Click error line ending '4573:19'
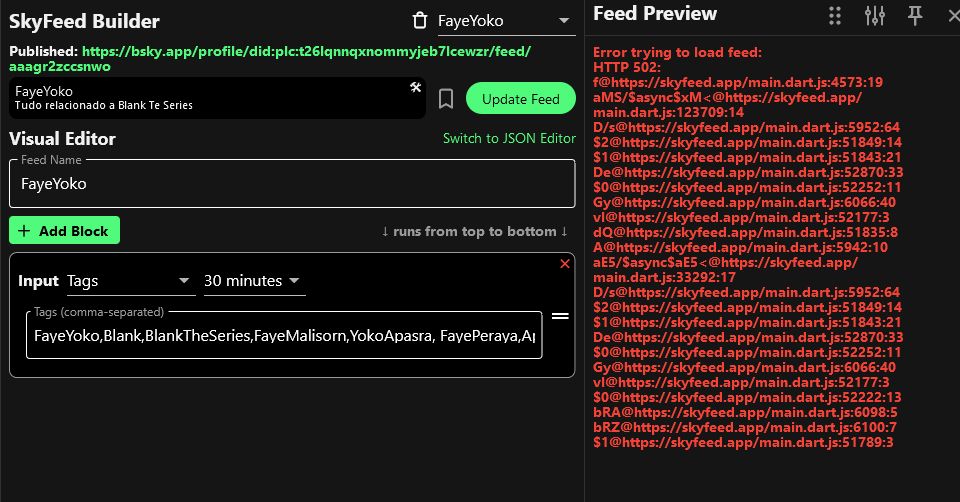The image size is (960, 502). tap(738, 82)
